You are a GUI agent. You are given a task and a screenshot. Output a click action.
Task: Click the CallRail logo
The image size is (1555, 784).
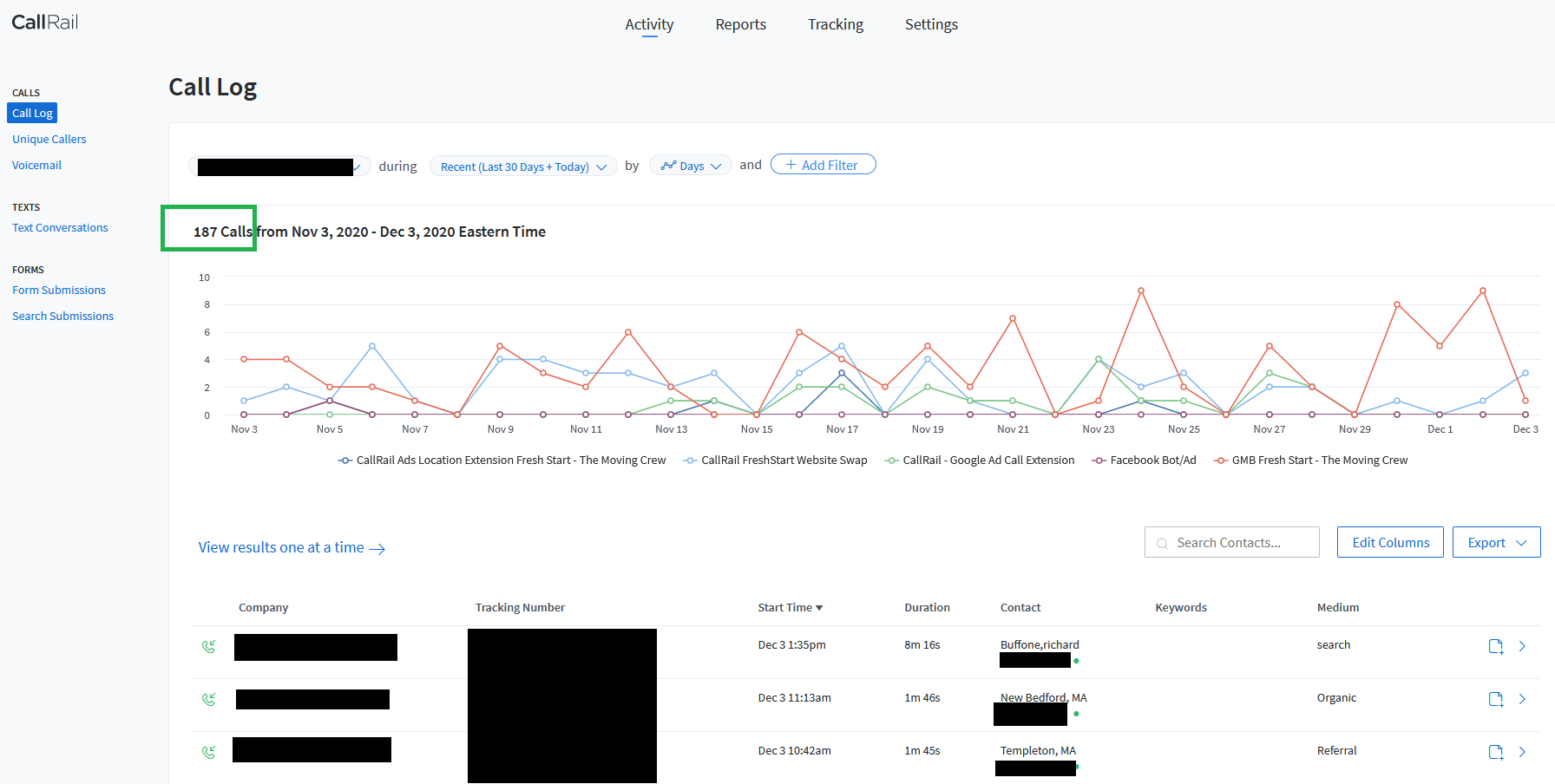(x=45, y=23)
